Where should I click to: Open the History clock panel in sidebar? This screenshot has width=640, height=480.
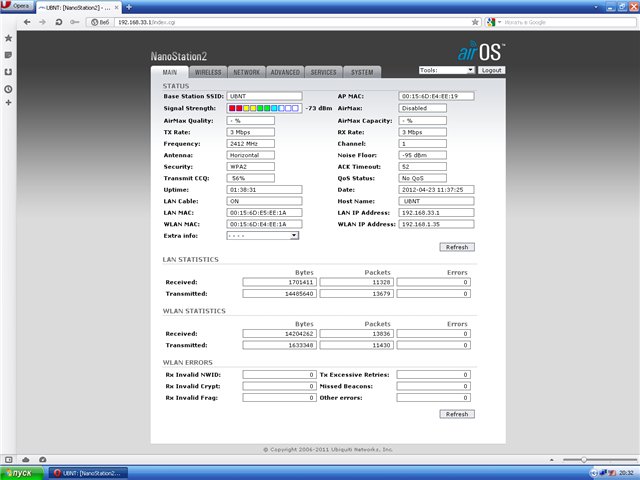[8, 89]
